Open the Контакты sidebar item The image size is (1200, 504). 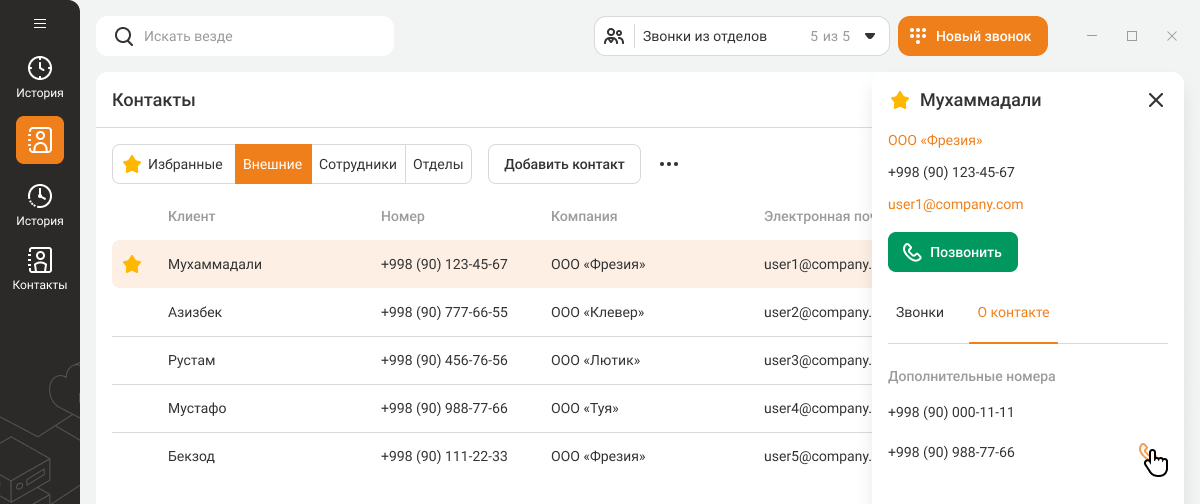tap(40, 269)
